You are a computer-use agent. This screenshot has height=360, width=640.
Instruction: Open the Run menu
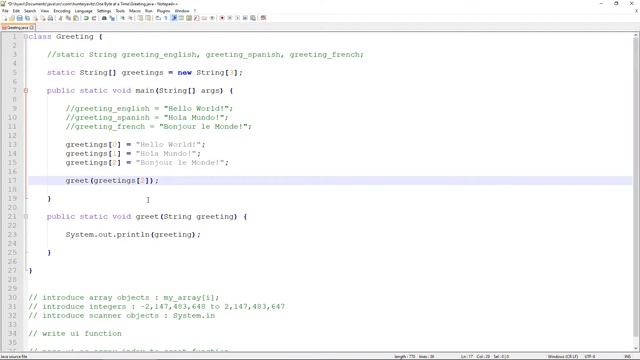point(149,11)
